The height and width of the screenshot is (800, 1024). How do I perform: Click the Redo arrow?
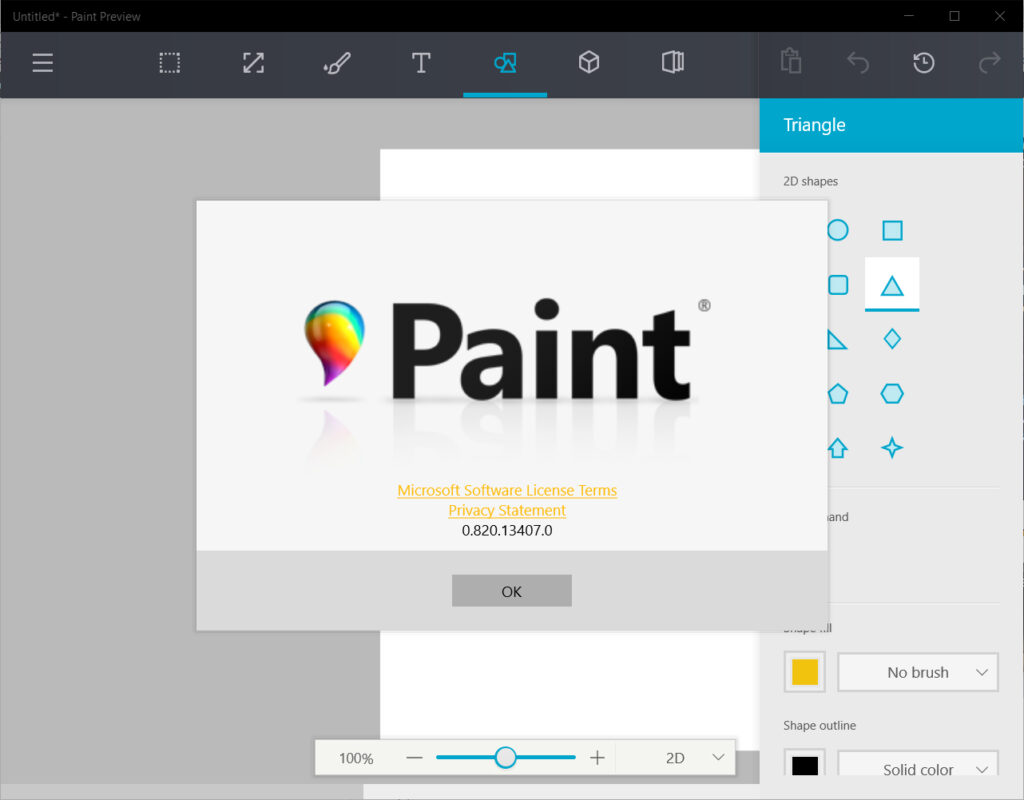(x=989, y=64)
